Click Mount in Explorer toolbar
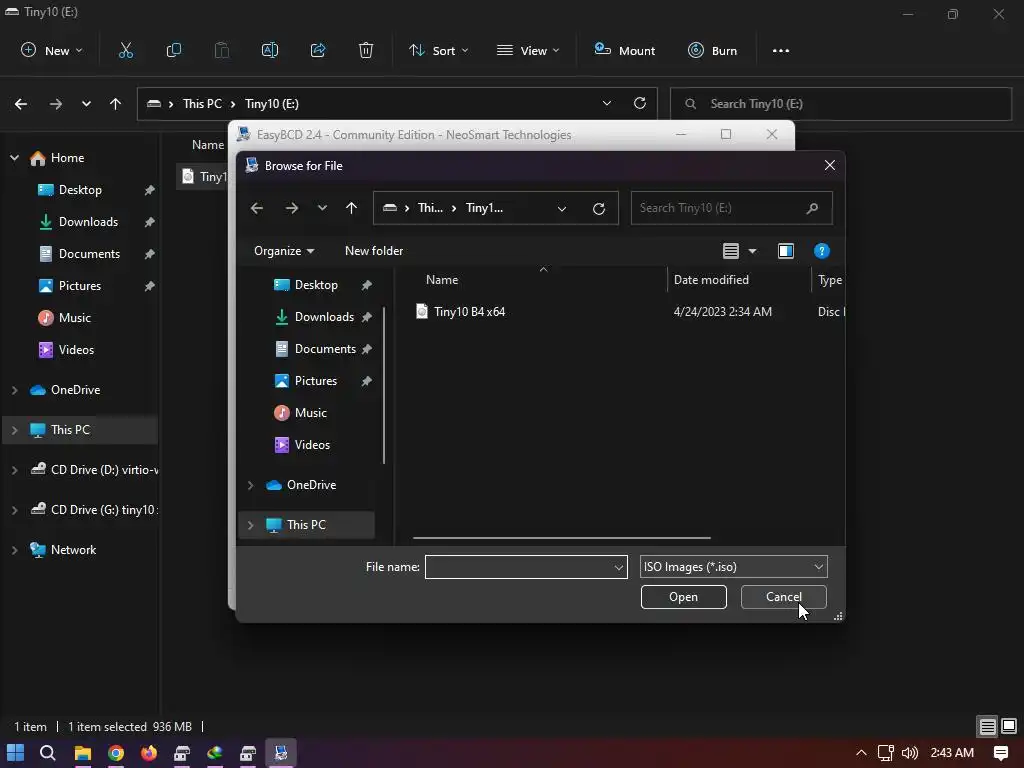1024x768 pixels. click(x=624, y=50)
